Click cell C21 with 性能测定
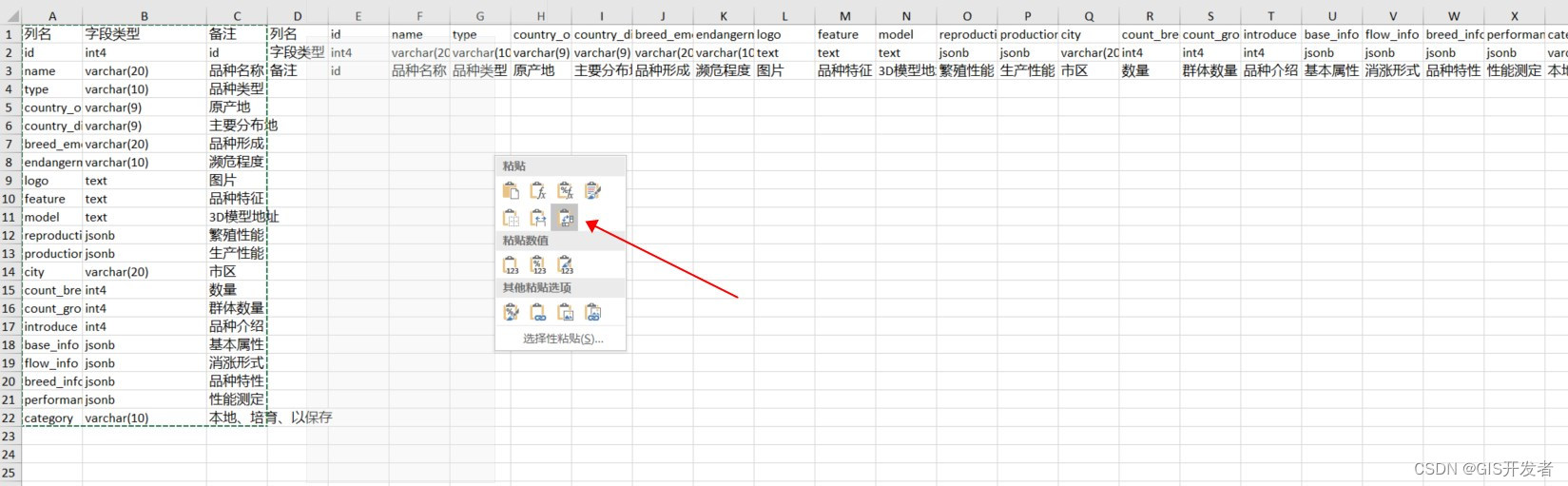Image resolution: width=1568 pixels, height=486 pixels. tap(237, 399)
